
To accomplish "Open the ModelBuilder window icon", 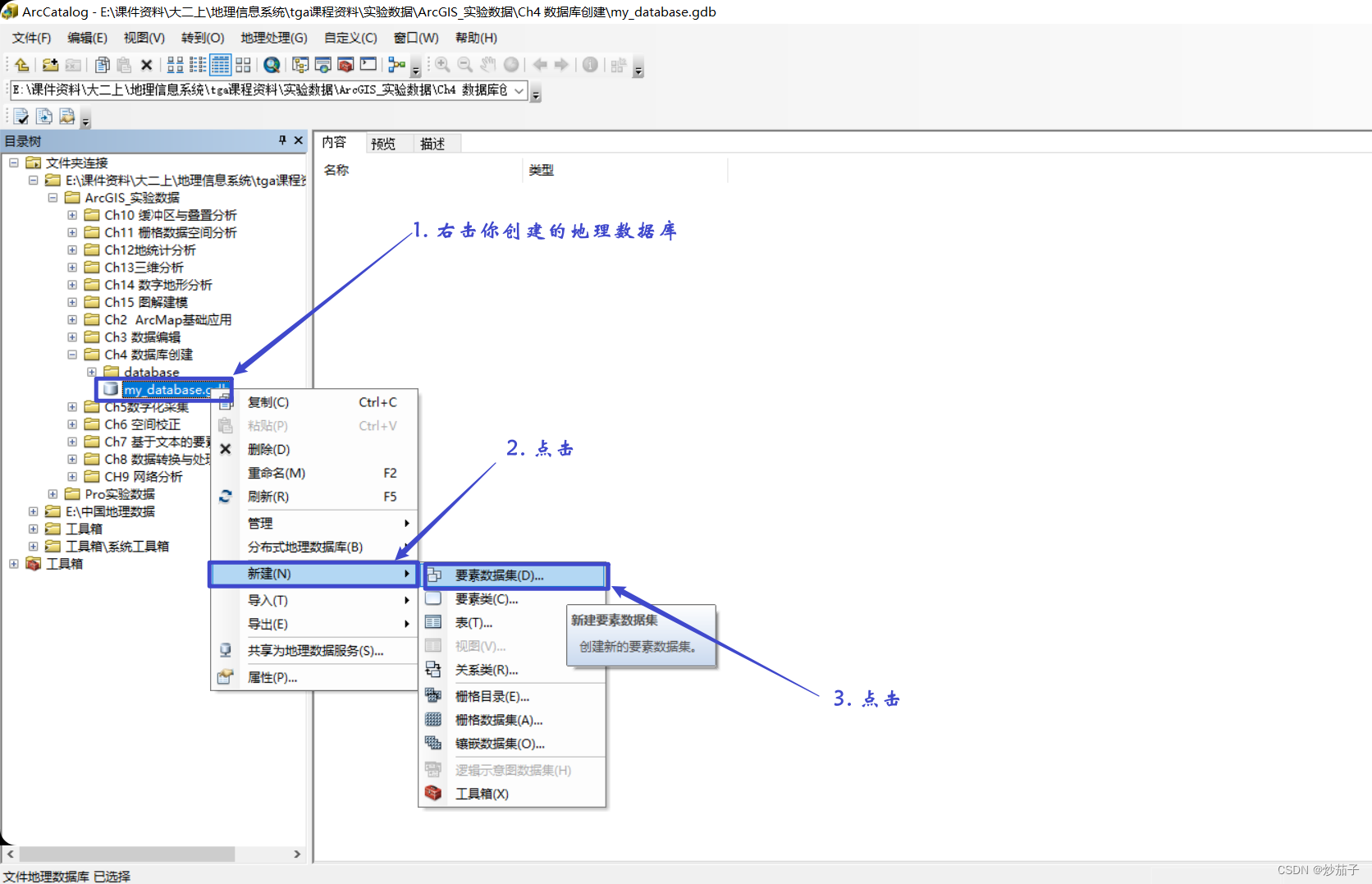I will click(397, 65).
